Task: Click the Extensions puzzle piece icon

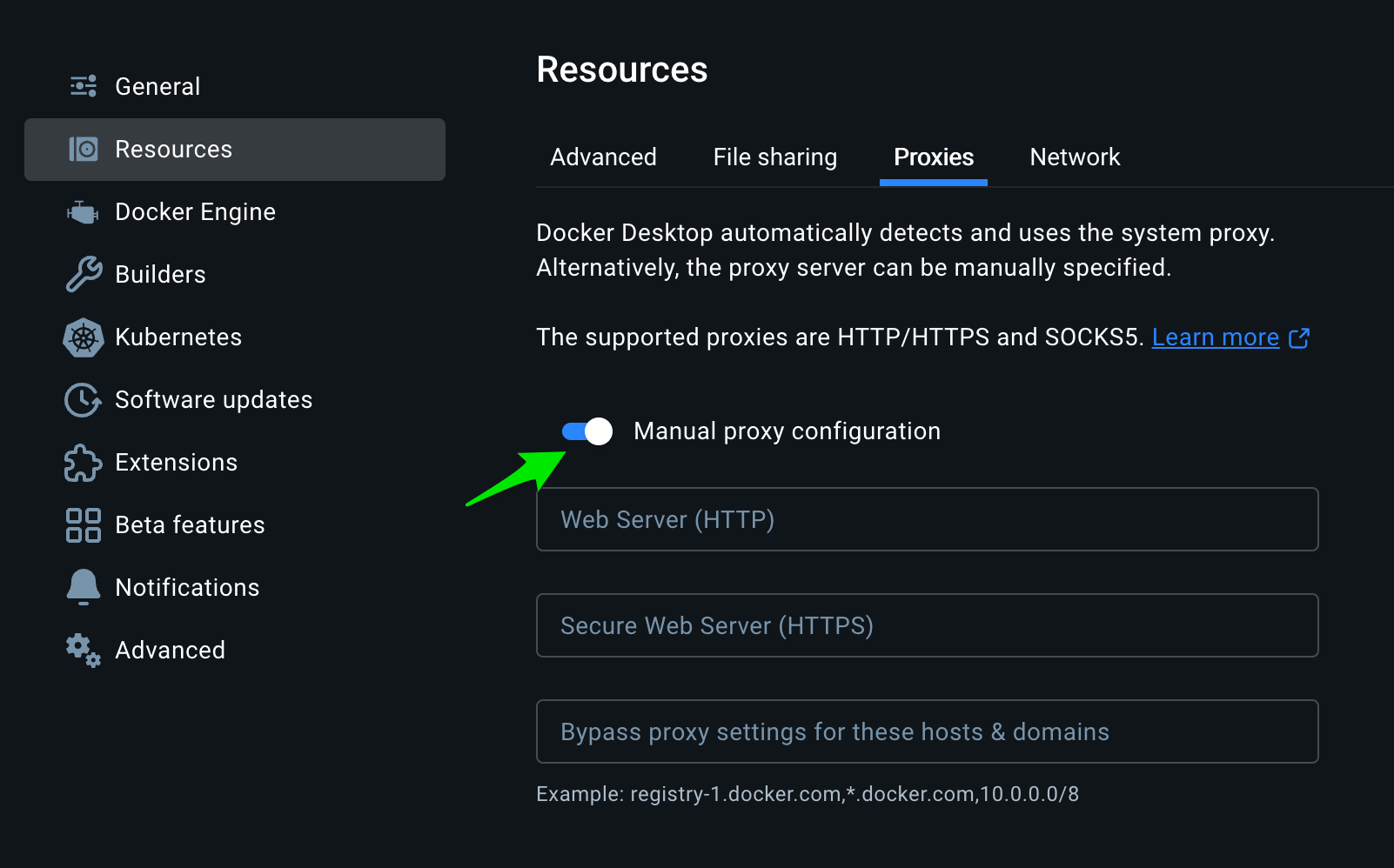Action: (x=84, y=462)
